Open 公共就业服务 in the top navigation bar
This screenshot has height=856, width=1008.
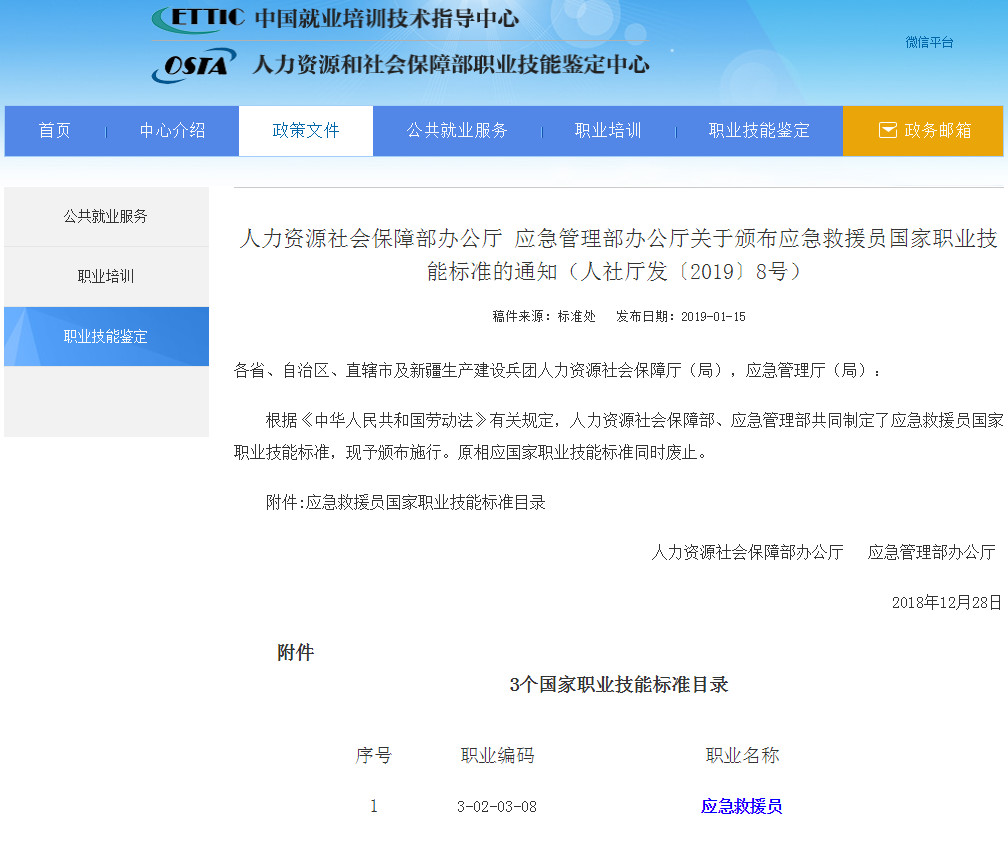pos(457,131)
